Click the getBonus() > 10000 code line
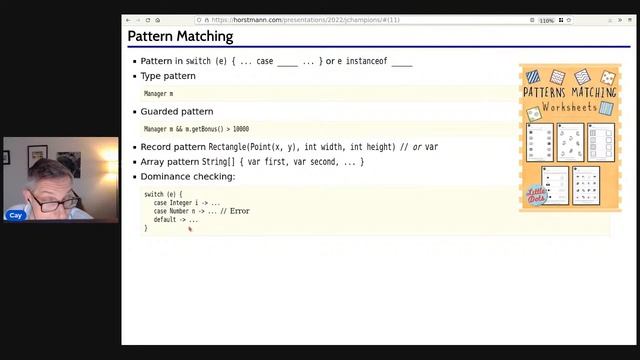The height and width of the screenshot is (360, 640). (196, 129)
